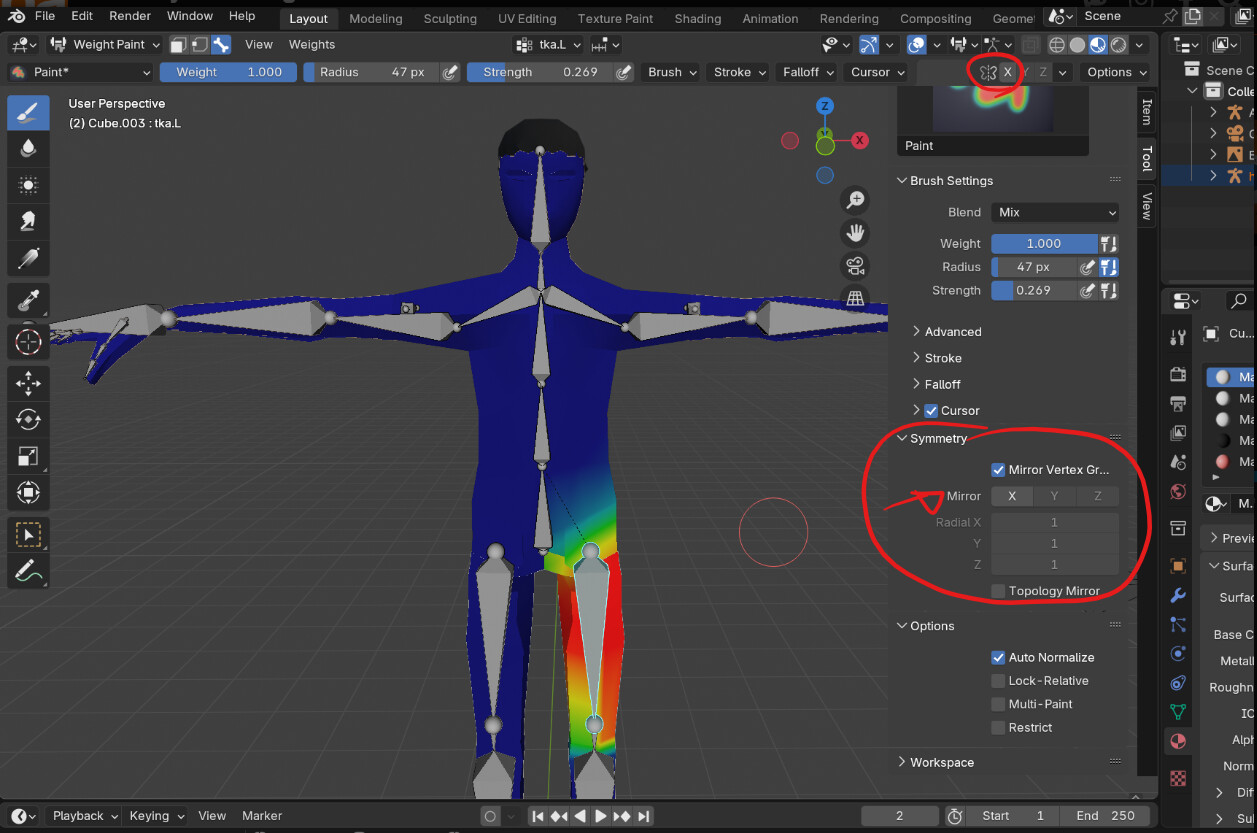Click the pan view hand icon
Viewport: 1257px width, 833px height.
(x=855, y=233)
